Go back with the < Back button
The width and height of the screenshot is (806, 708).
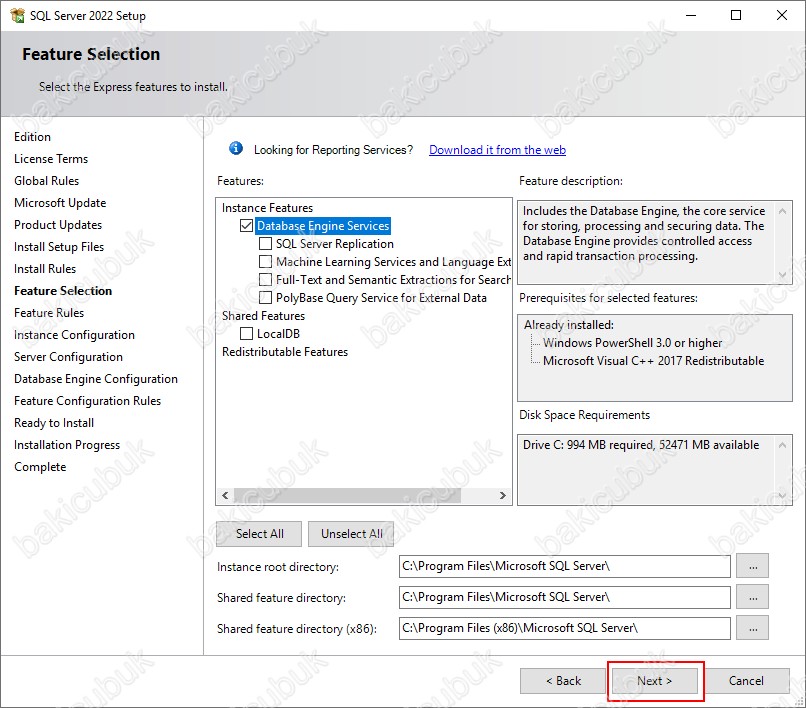(x=563, y=681)
